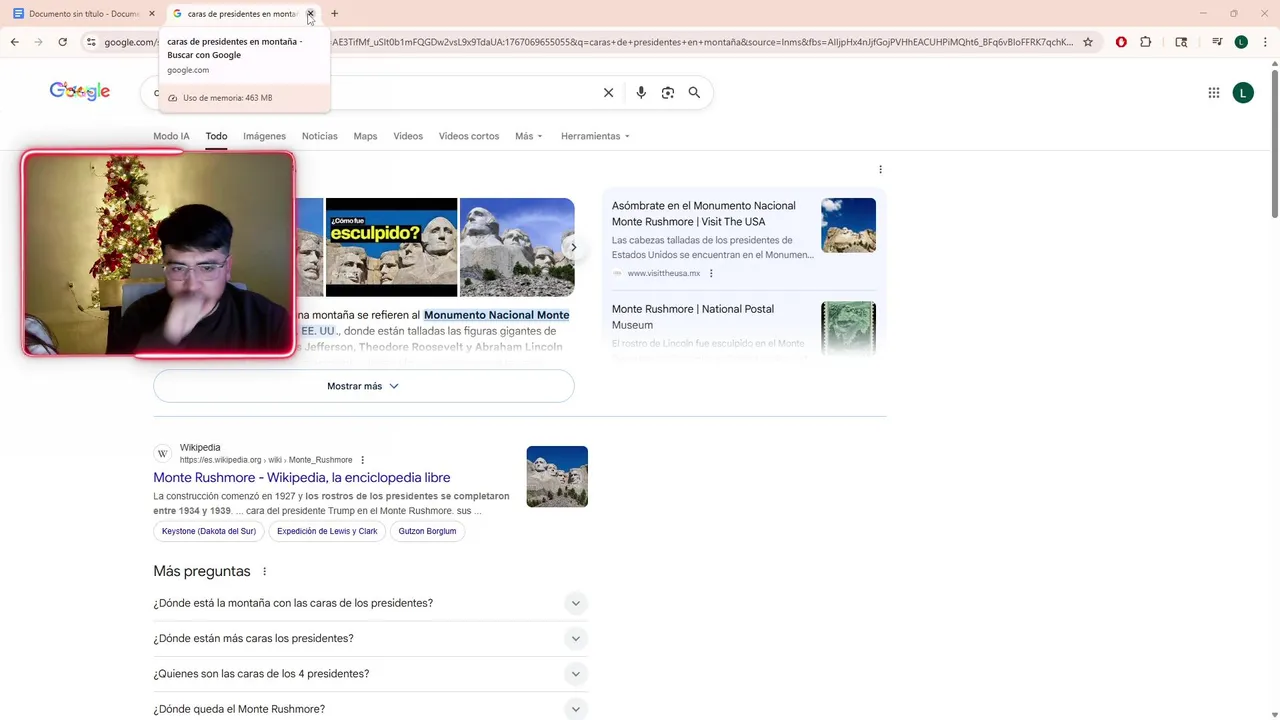Screen dimensions: 1280x720
Task: Open 'Asómbrate en el Monumento Nacional' link
Action: [704, 214]
